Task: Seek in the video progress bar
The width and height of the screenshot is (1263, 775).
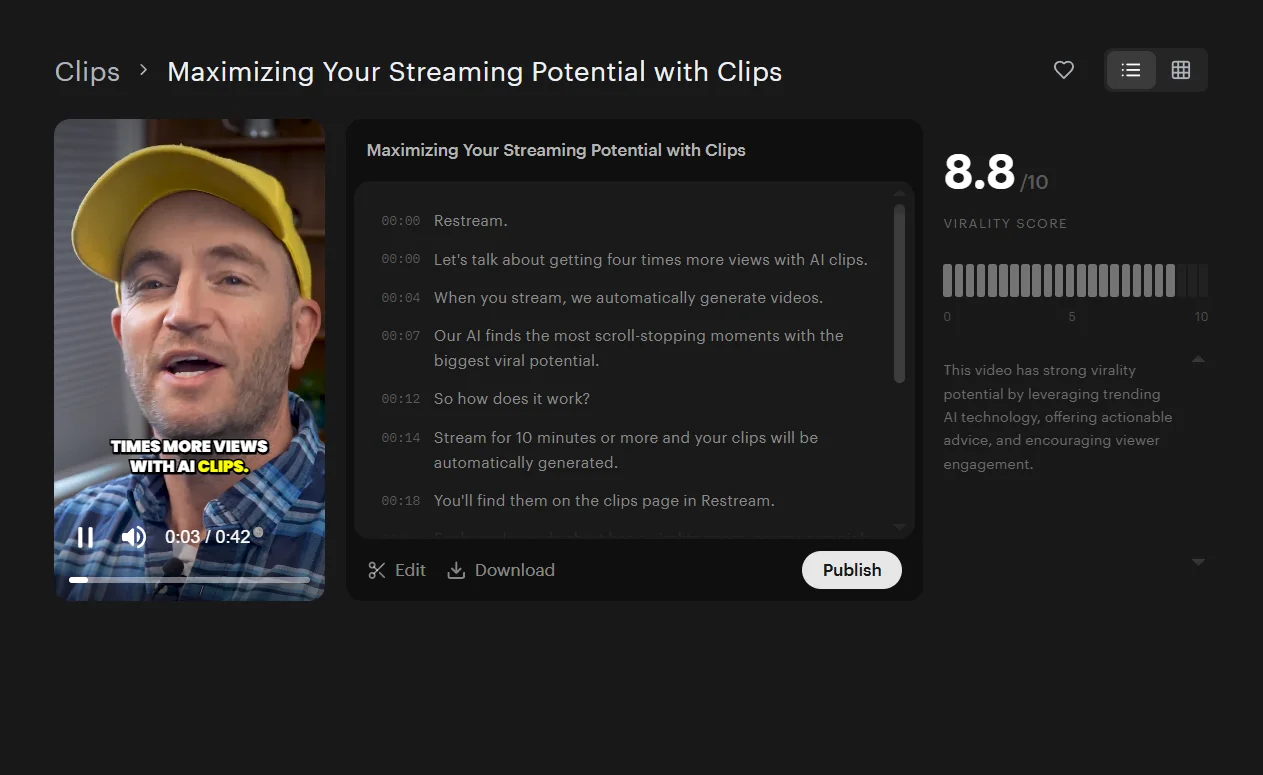Action: pos(189,580)
